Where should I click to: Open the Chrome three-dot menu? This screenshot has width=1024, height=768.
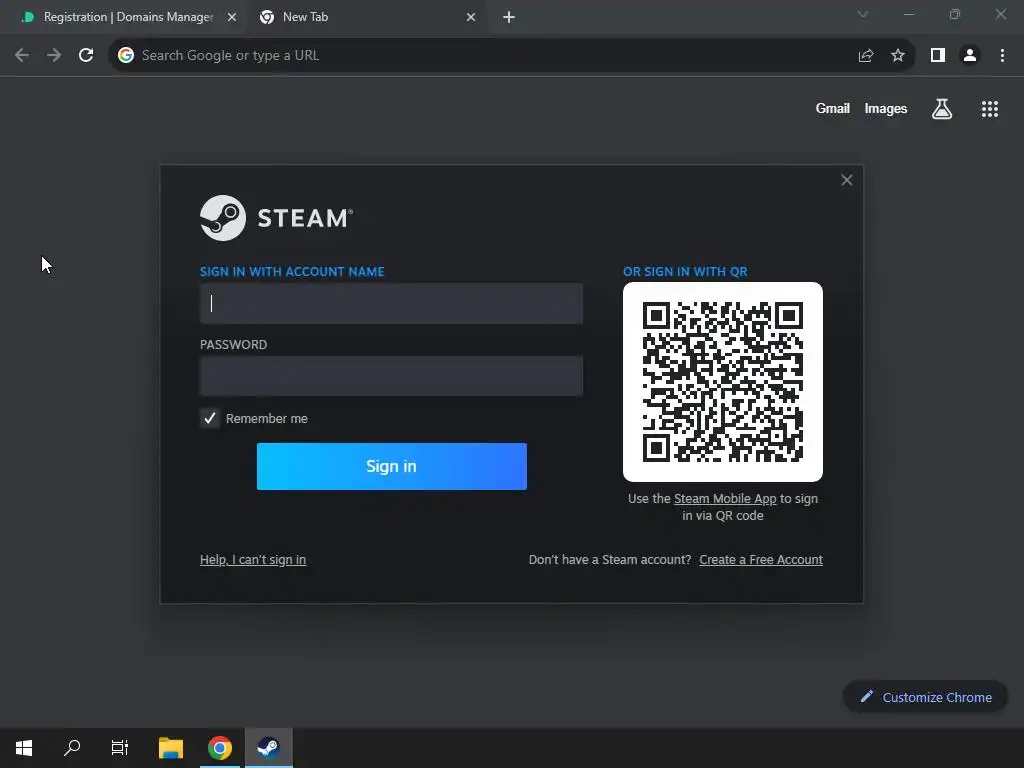tap(1002, 56)
